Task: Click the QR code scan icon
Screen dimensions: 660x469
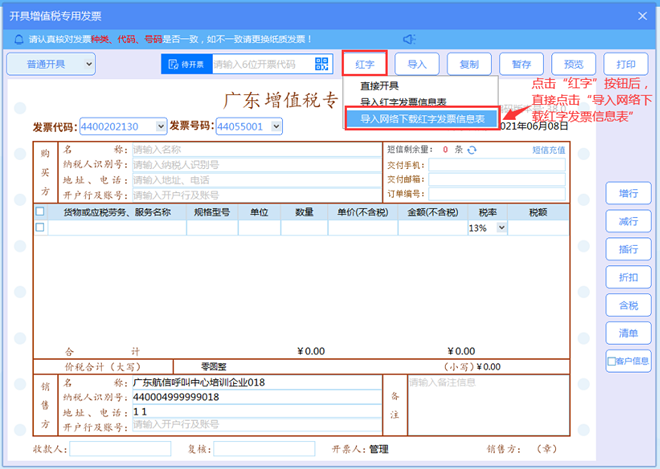Action: tap(322, 64)
